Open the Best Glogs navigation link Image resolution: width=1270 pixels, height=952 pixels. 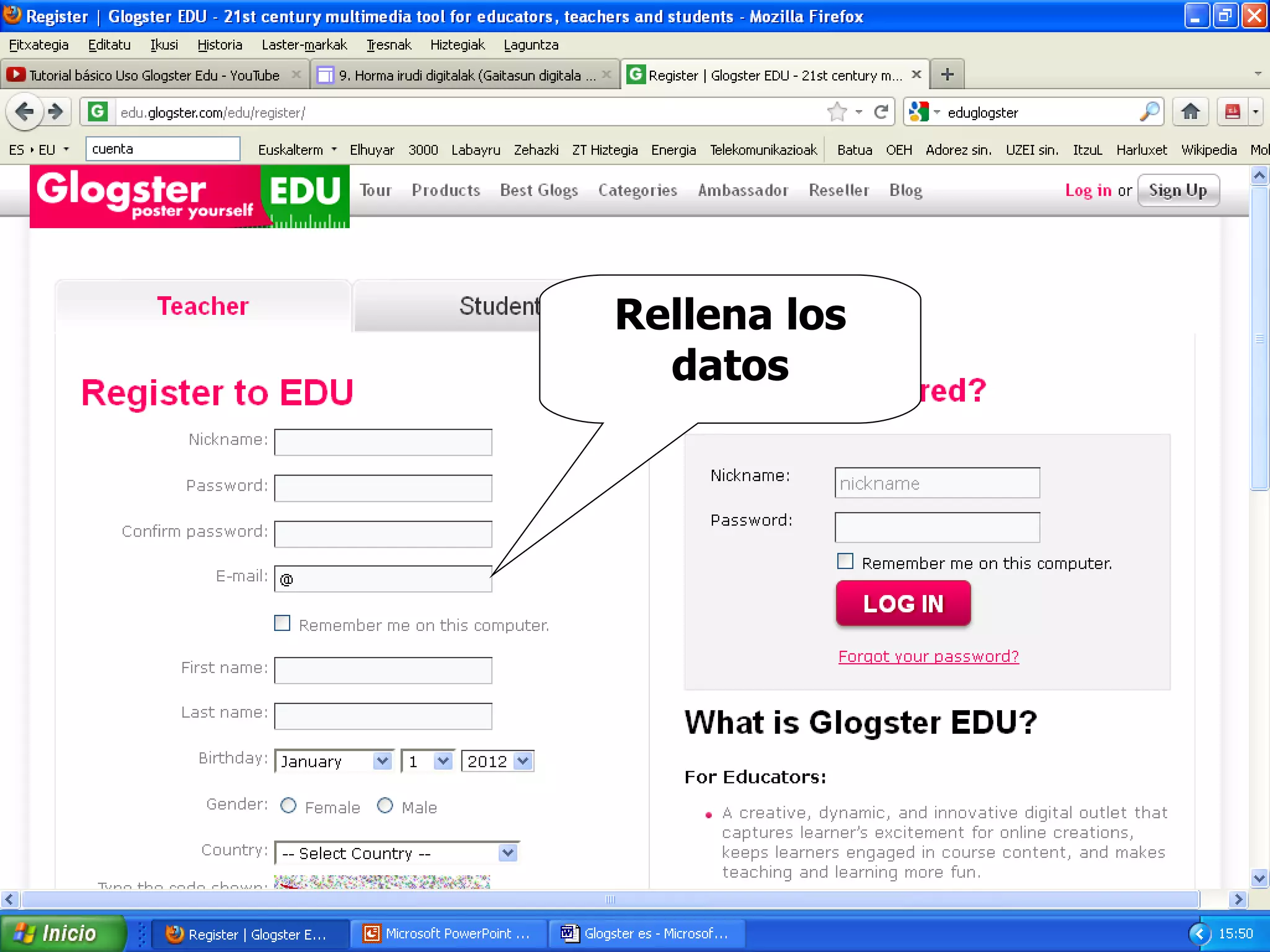(539, 190)
